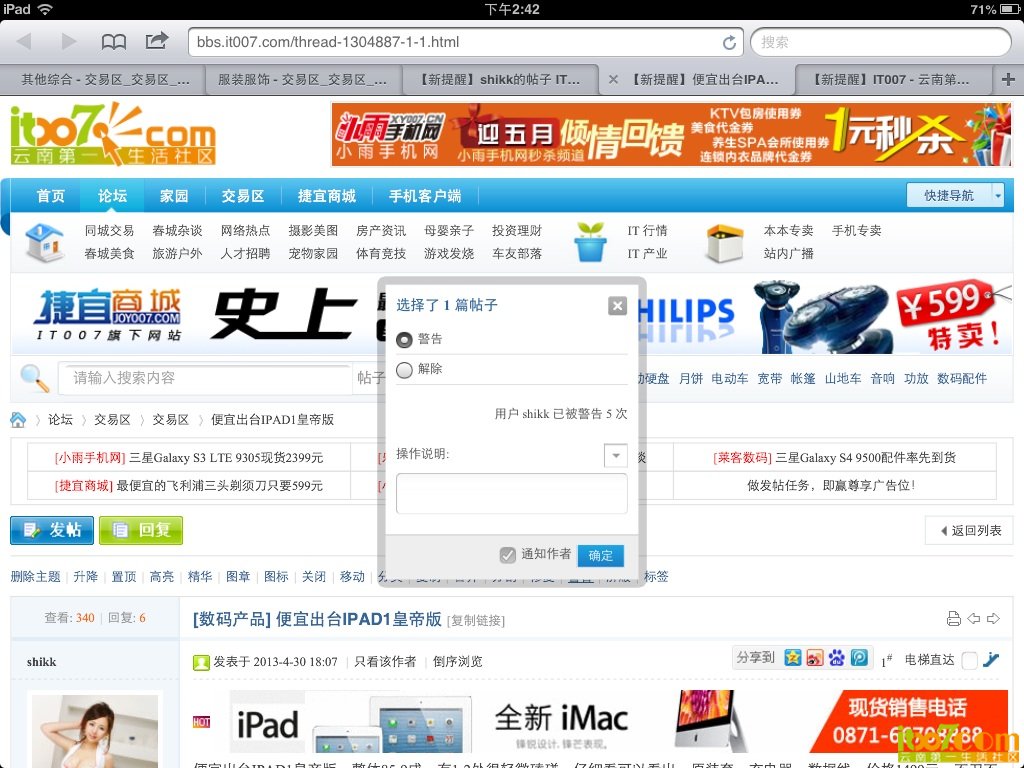Open the 操作说明 reason dropdown
The height and width of the screenshot is (768, 1024).
(616, 455)
